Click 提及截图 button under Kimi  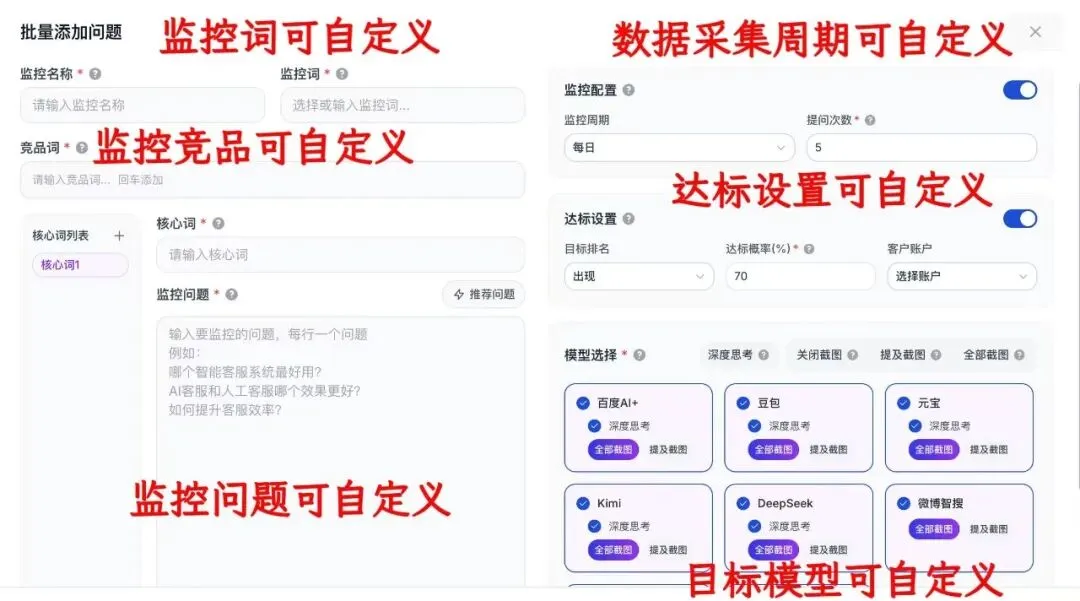[668, 550]
